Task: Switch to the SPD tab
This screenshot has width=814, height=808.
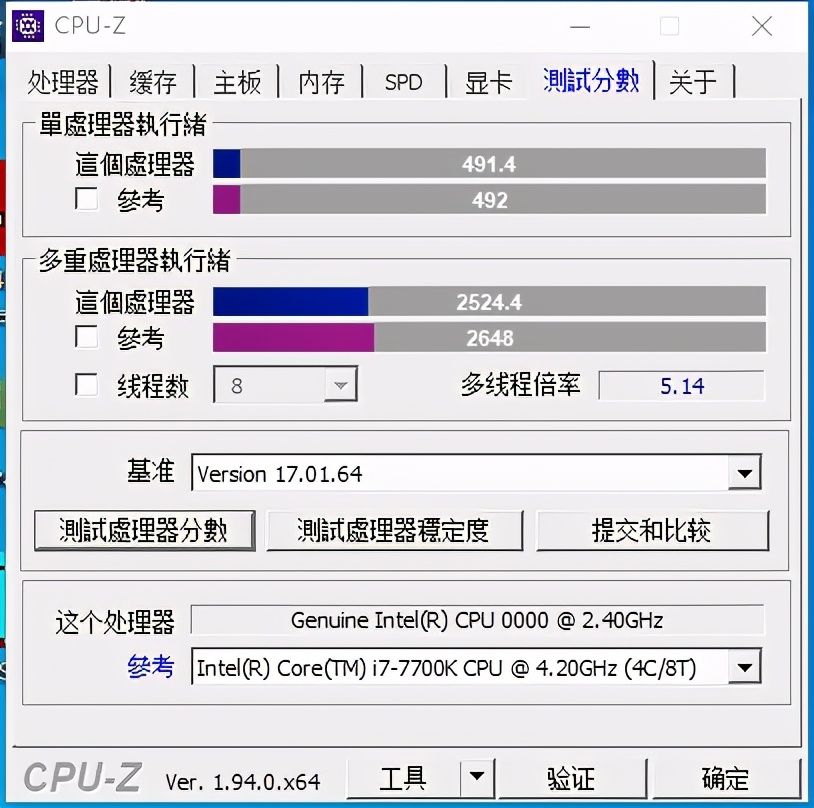Action: (x=403, y=82)
